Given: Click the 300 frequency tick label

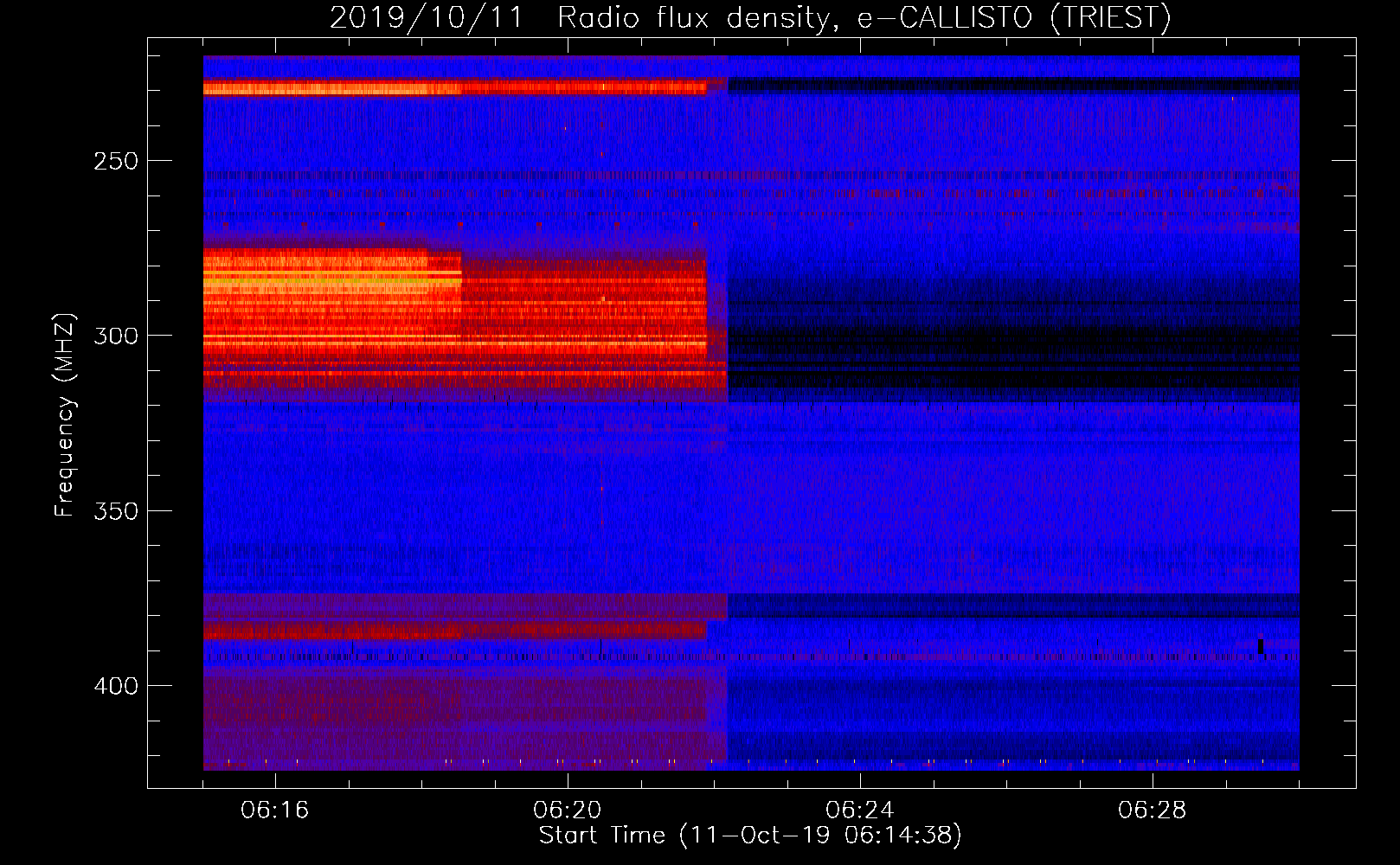Looking at the screenshot, I should point(116,336).
